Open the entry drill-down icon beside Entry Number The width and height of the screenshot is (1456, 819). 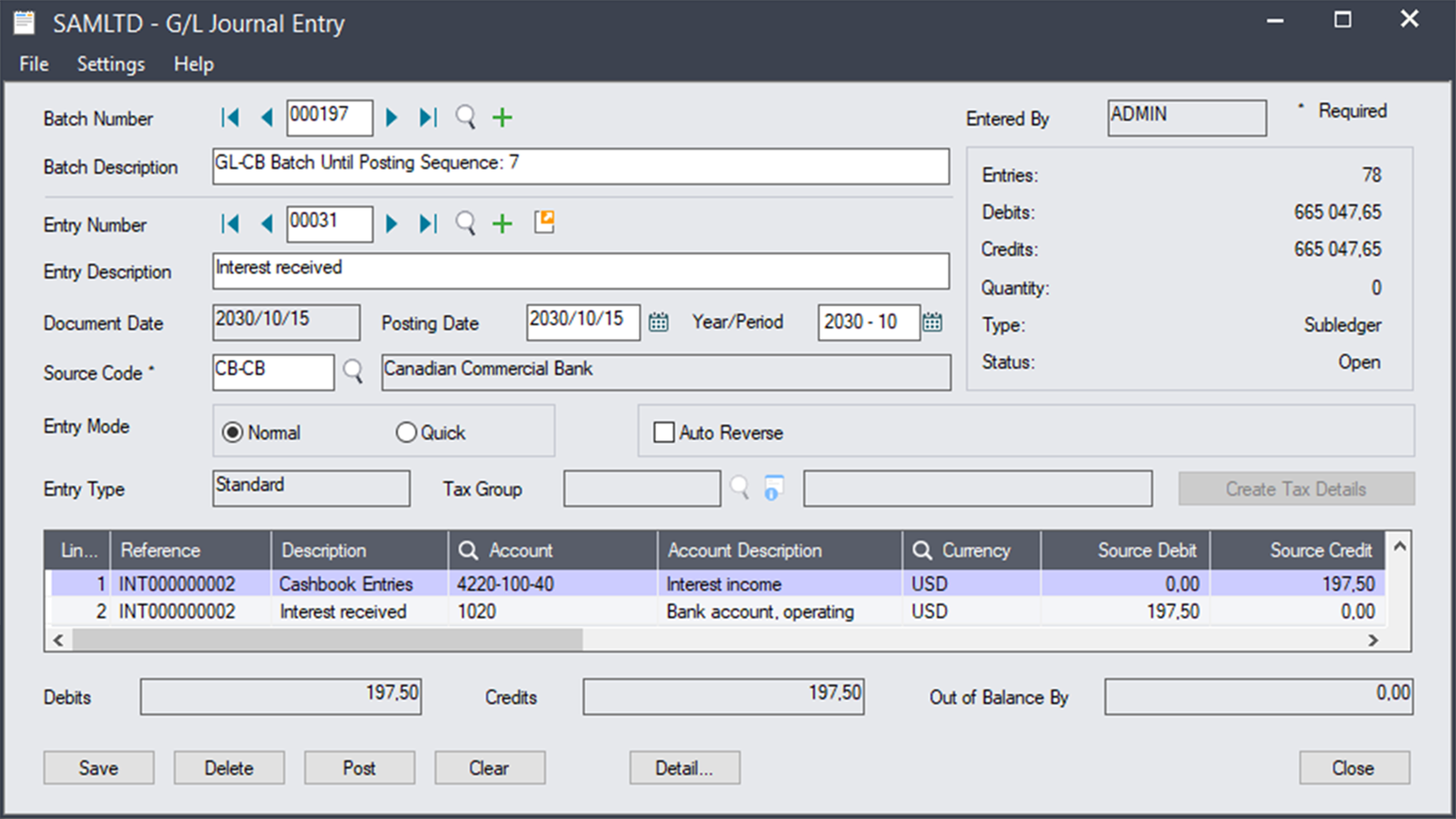pos(544,221)
